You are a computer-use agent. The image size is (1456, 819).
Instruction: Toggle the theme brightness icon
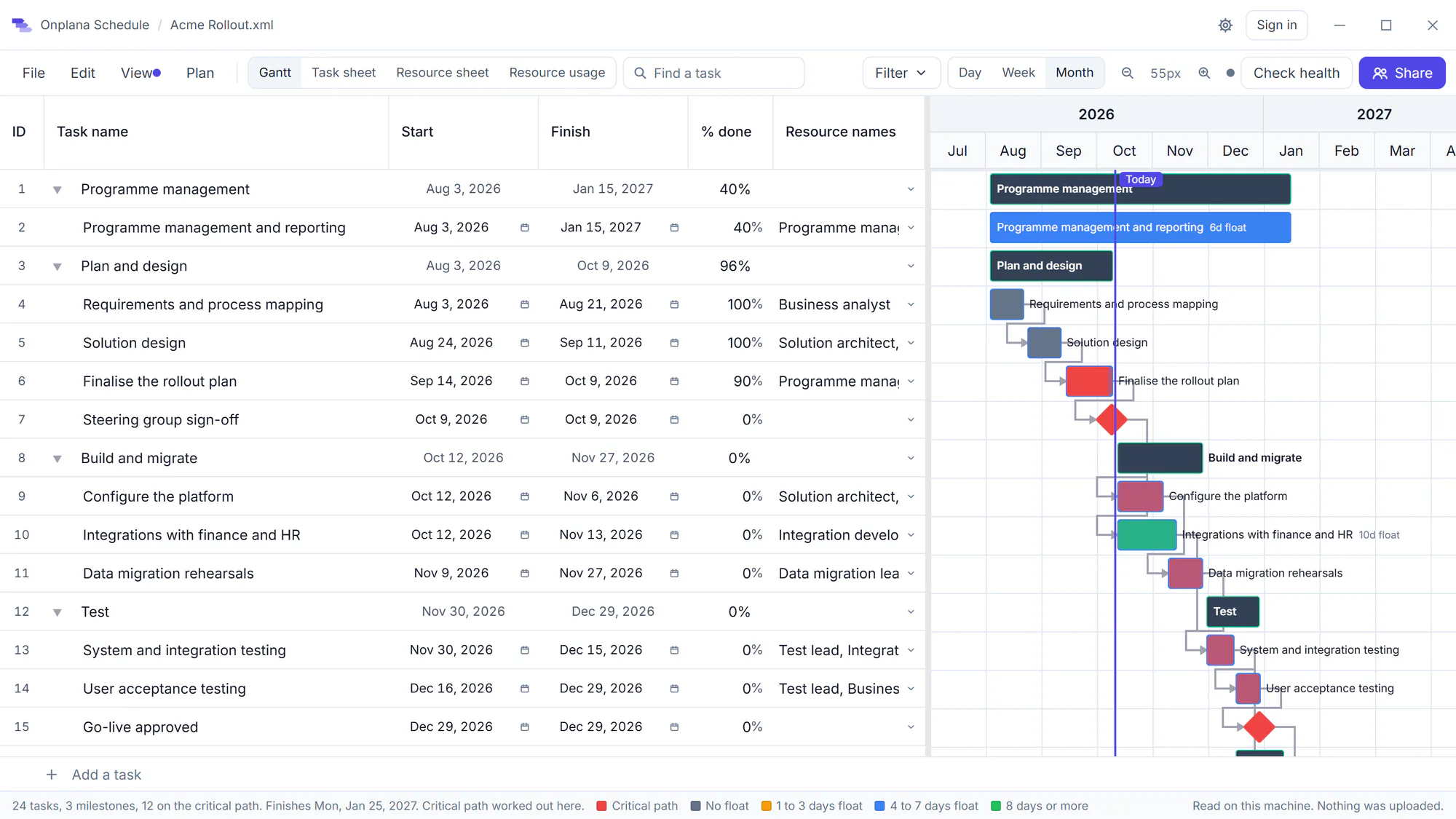tap(1225, 25)
